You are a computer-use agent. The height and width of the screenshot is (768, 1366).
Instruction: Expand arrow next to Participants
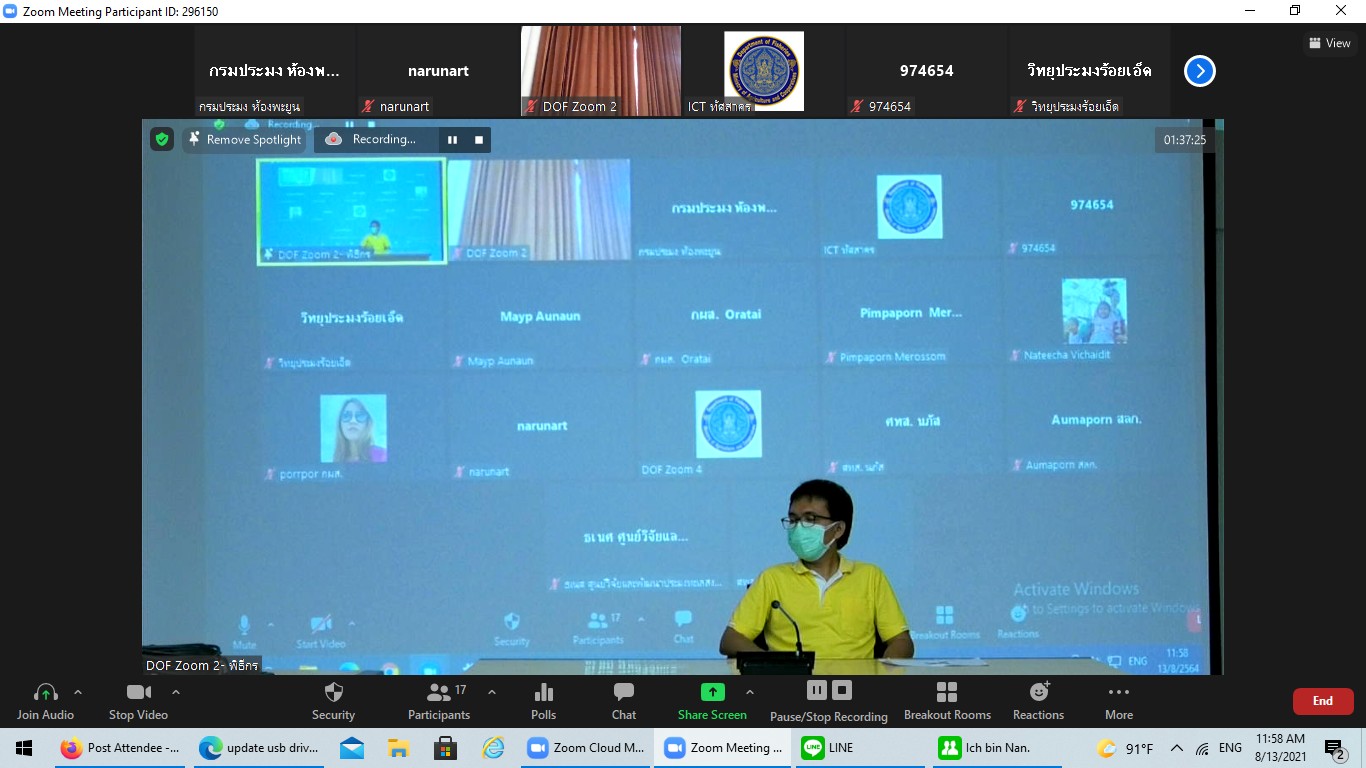(492, 692)
